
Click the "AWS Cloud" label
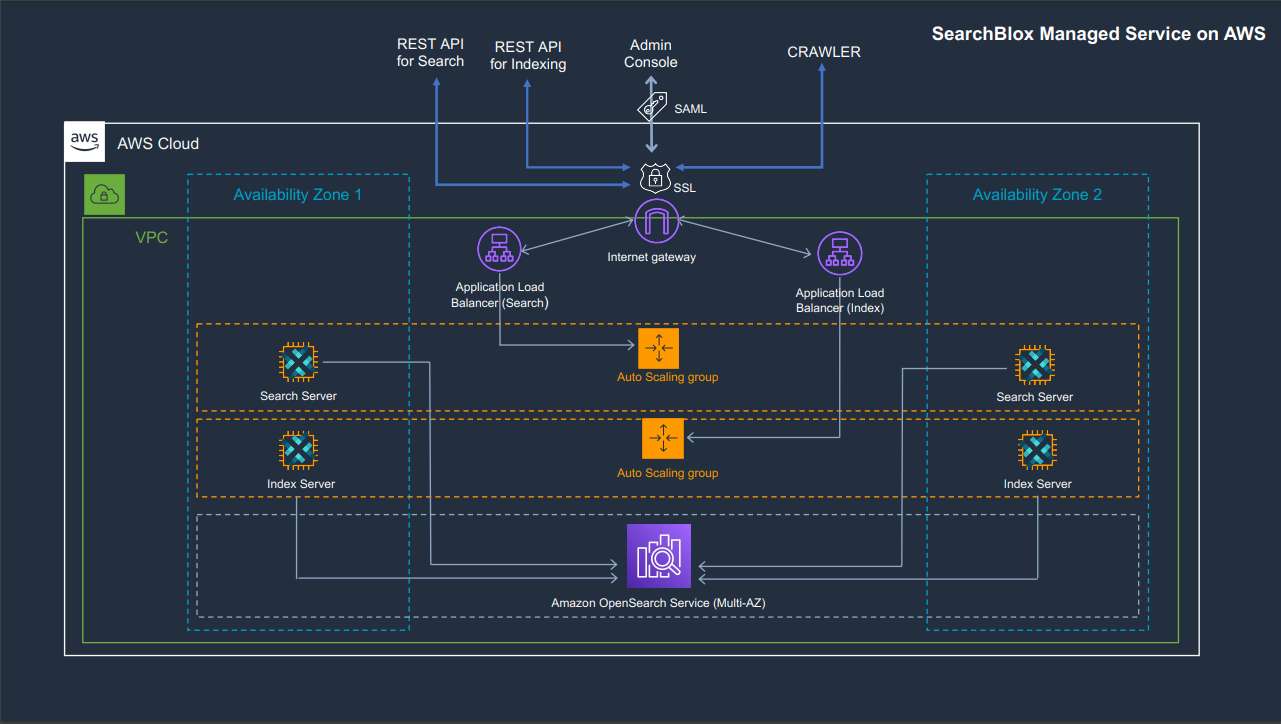click(x=158, y=143)
